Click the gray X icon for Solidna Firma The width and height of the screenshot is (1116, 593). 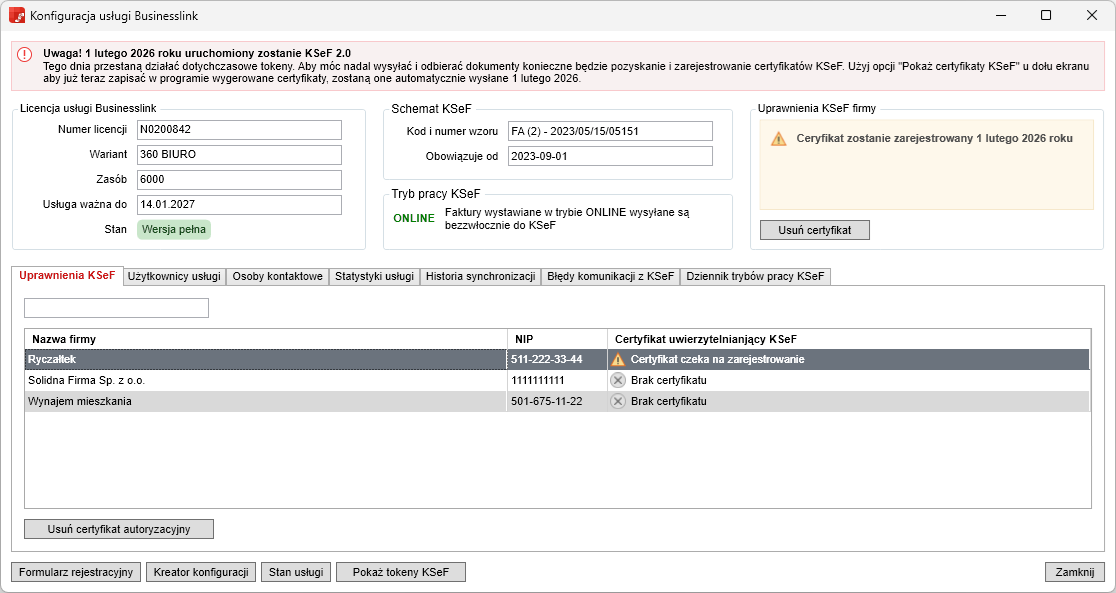(618, 380)
